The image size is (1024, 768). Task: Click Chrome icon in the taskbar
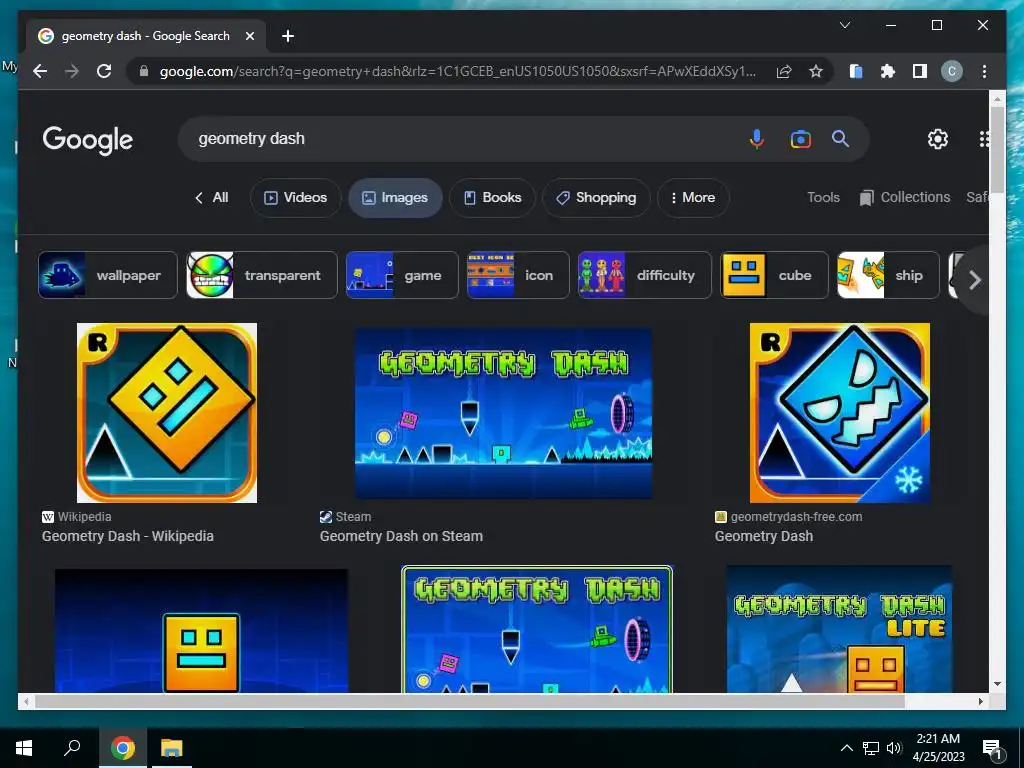pyautogui.click(x=122, y=748)
